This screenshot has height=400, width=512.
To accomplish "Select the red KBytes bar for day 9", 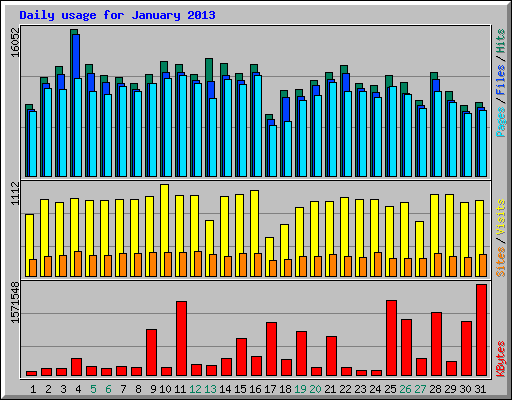I will pos(151,353).
